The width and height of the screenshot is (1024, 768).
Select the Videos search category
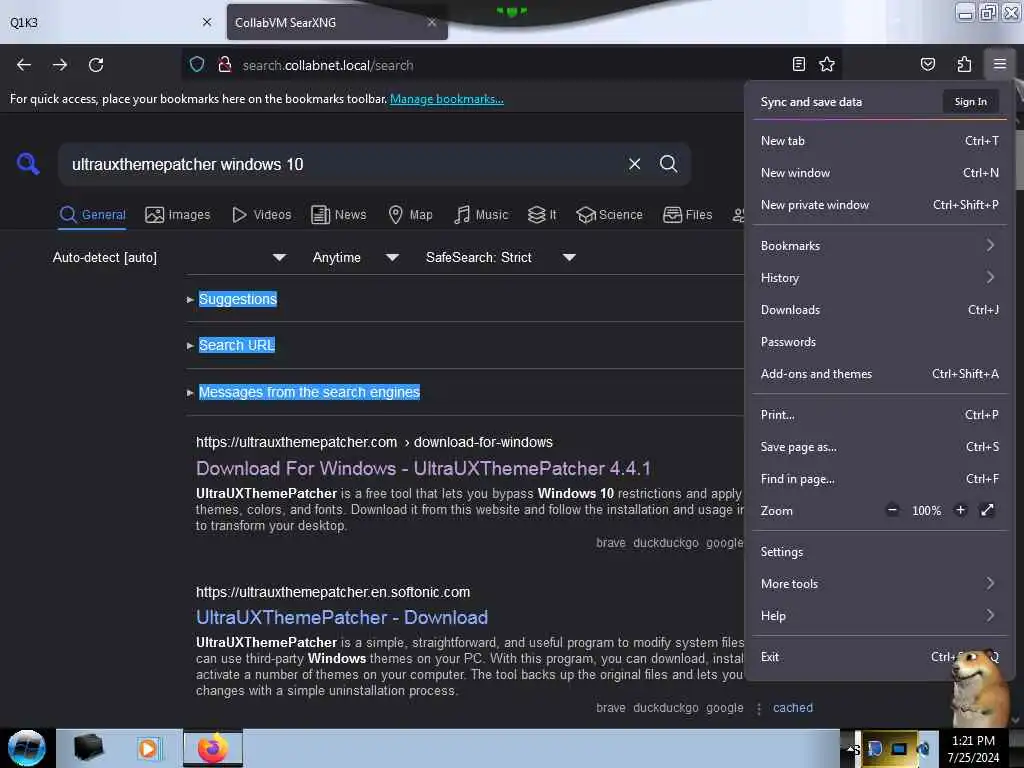point(261,214)
